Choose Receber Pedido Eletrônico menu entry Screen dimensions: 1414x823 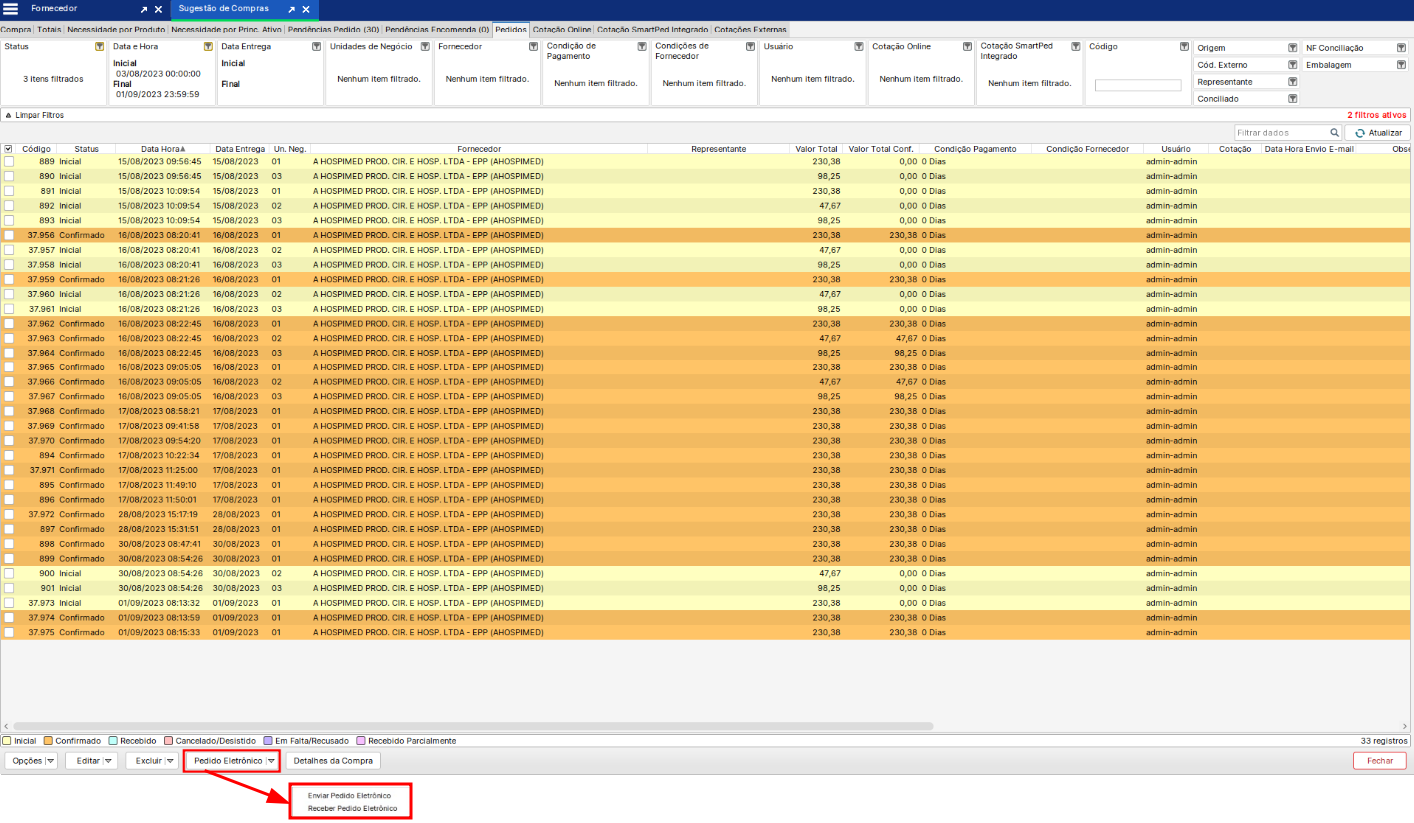click(352, 807)
